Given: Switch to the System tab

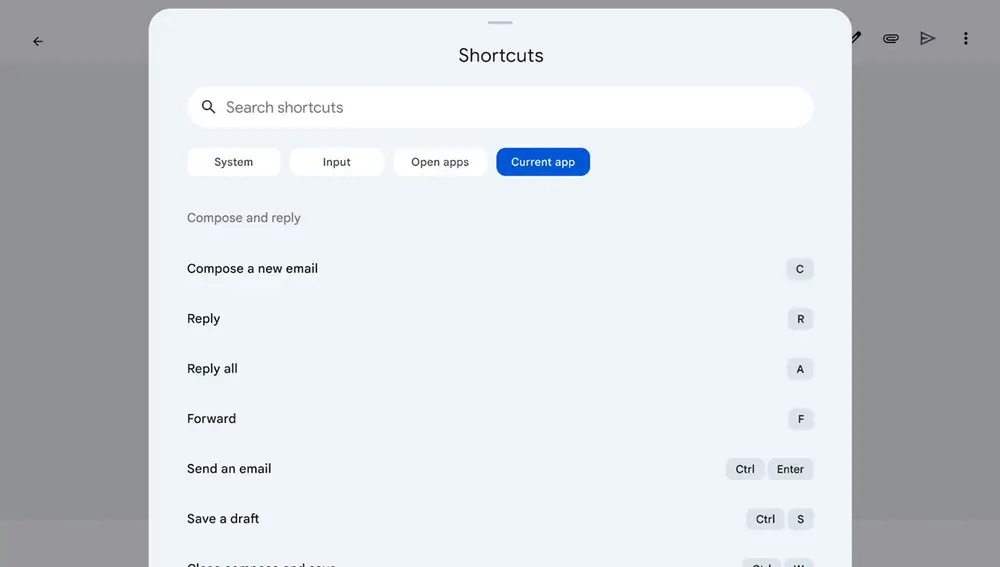Looking at the screenshot, I should pyautogui.click(x=233, y=162).
